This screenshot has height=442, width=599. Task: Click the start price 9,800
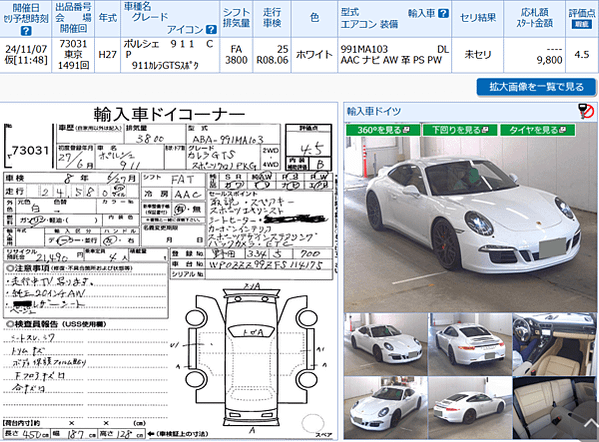click(549, 60)
